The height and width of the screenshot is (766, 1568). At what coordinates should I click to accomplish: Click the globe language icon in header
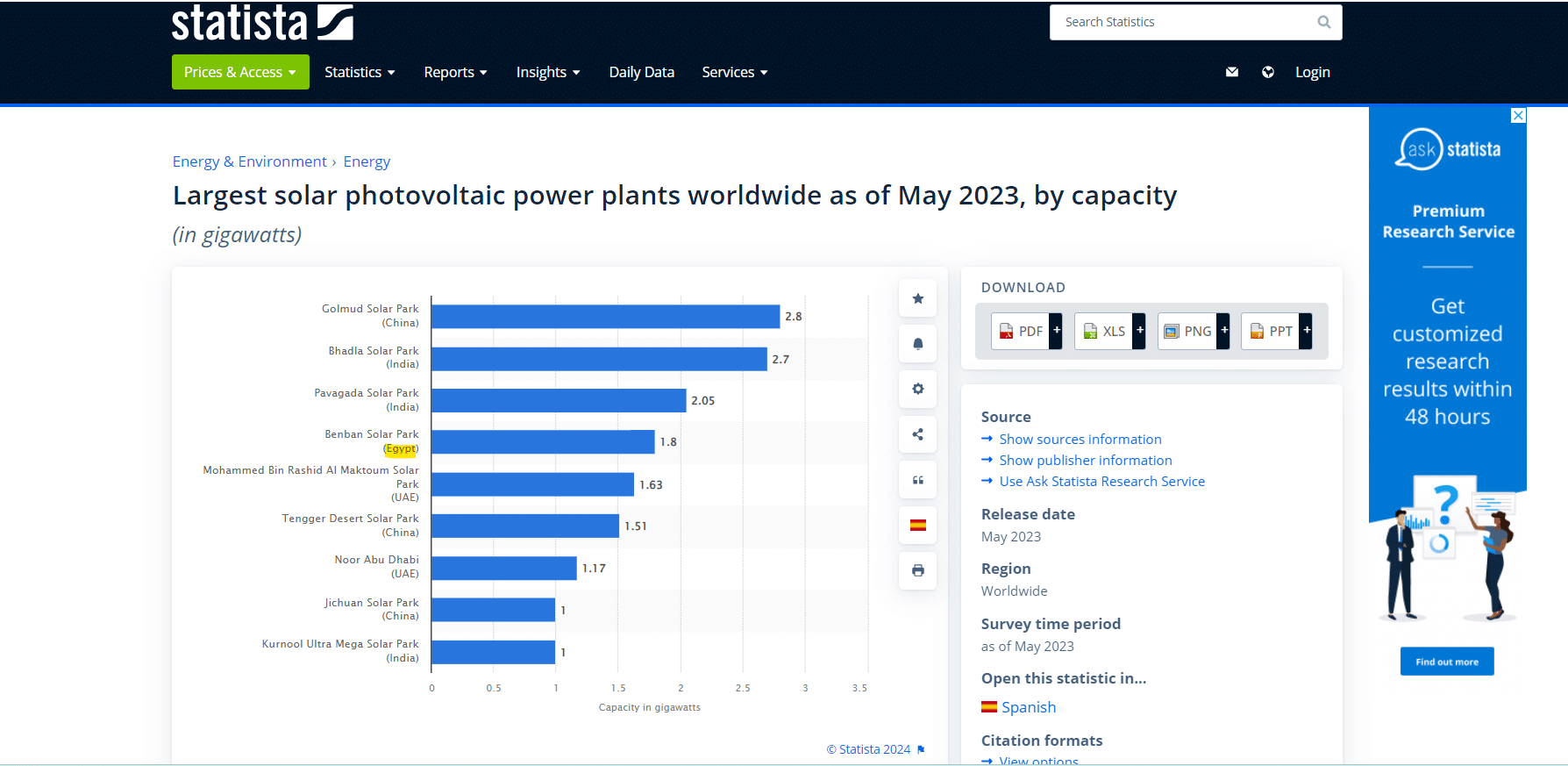[x=1267, y=72]
